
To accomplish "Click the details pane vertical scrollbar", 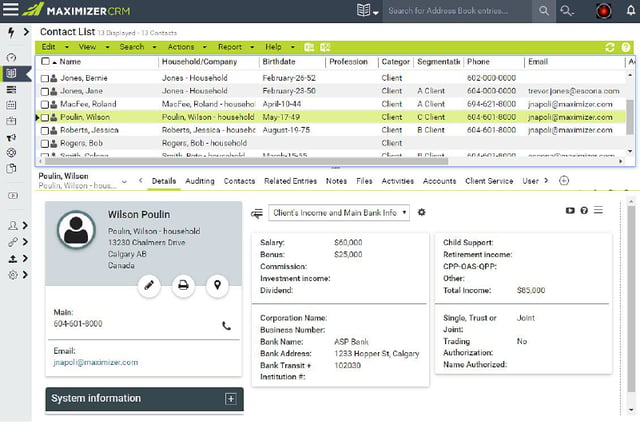I will point(631,298).
